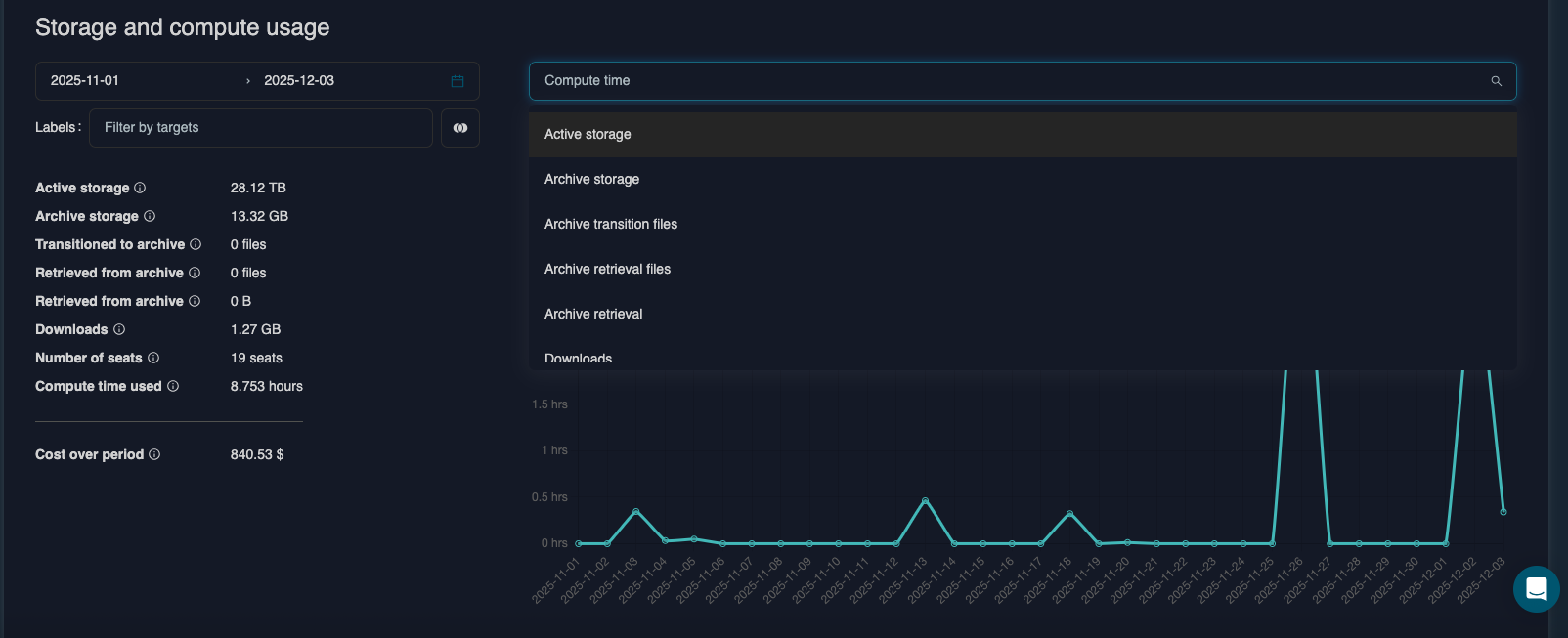Click info icon beside Number of seats
The image size is (1568, 638).
(153, 358)
